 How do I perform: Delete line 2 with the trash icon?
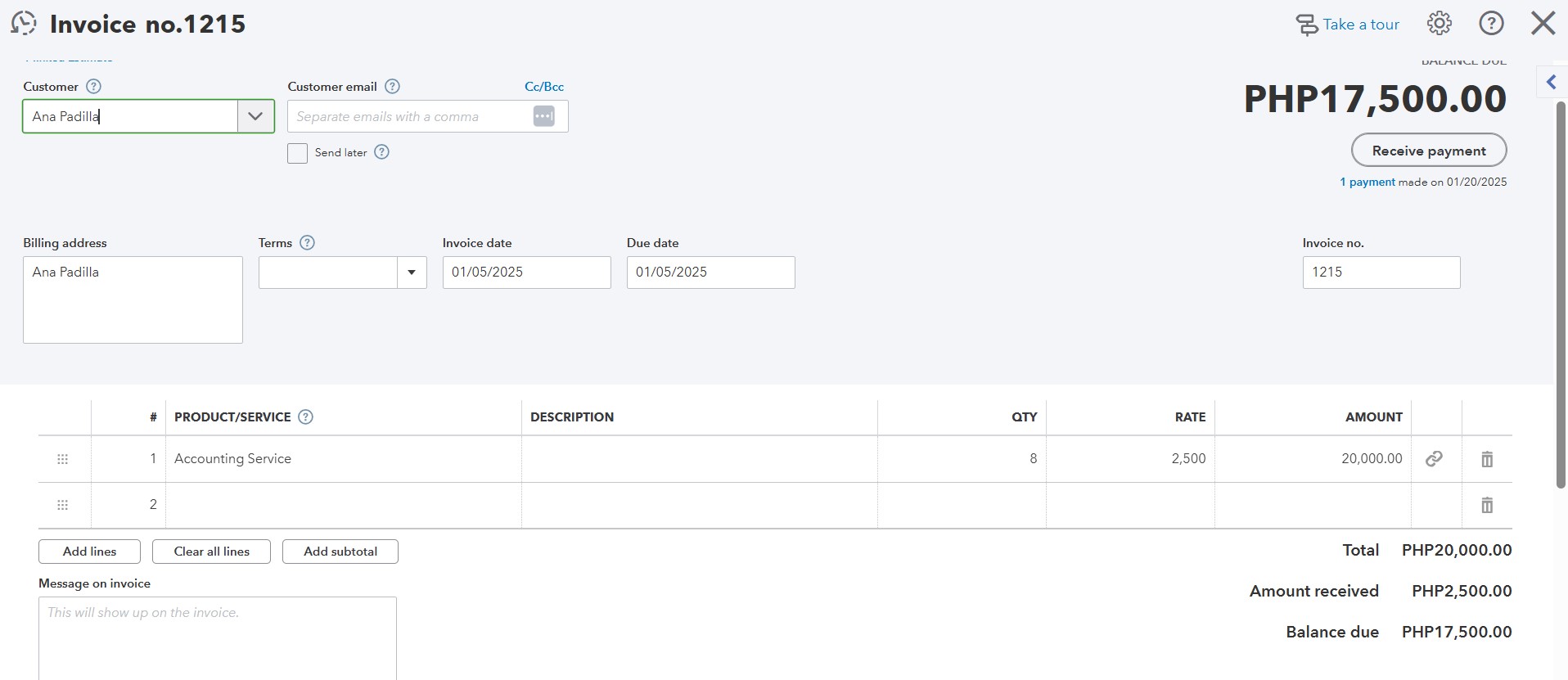pos(1487,505)
